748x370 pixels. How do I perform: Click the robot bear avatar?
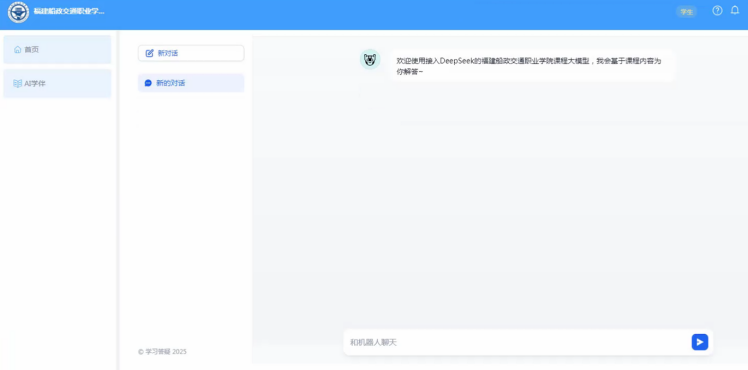(x=370, y=60)
